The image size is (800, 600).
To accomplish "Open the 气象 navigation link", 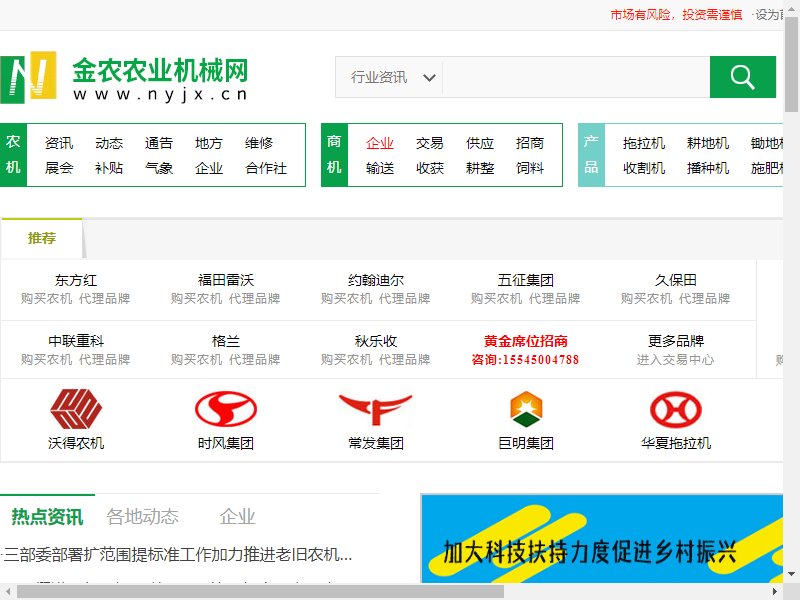I will point(159,168).
